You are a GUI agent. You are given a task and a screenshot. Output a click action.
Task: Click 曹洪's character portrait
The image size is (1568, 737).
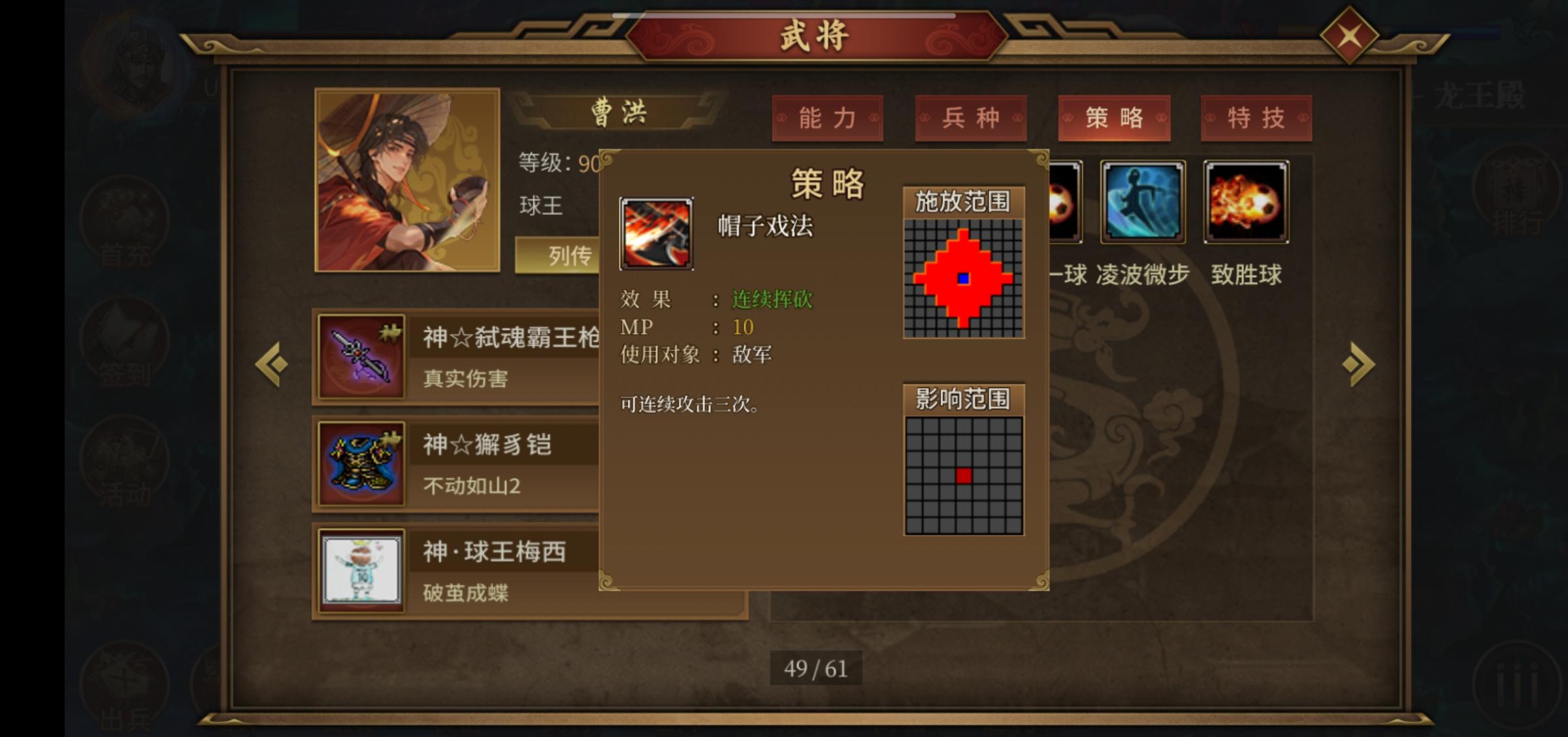click(408, 180)
